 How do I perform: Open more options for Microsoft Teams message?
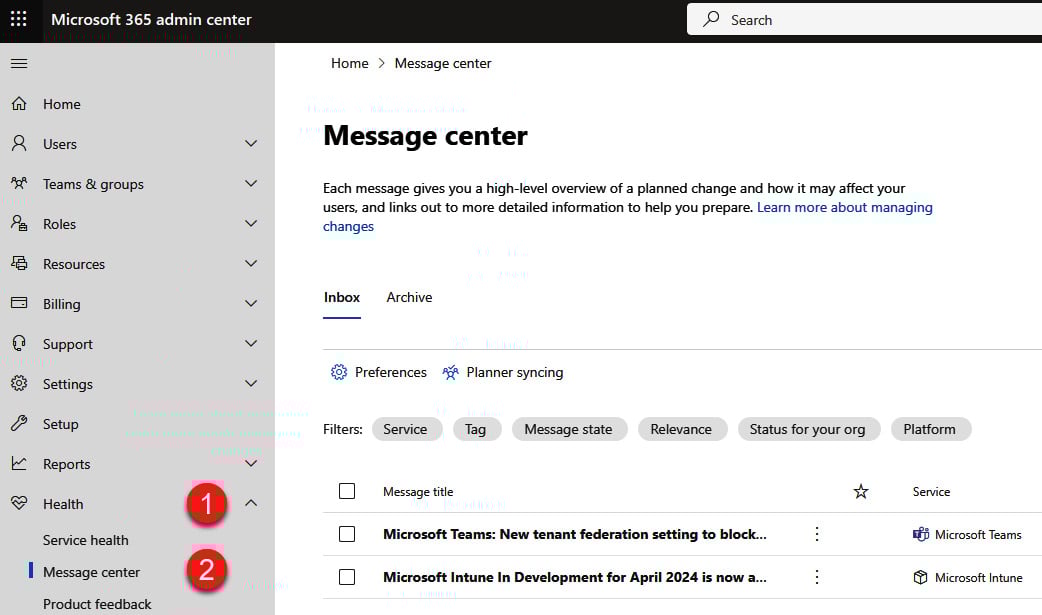point(817,534)
